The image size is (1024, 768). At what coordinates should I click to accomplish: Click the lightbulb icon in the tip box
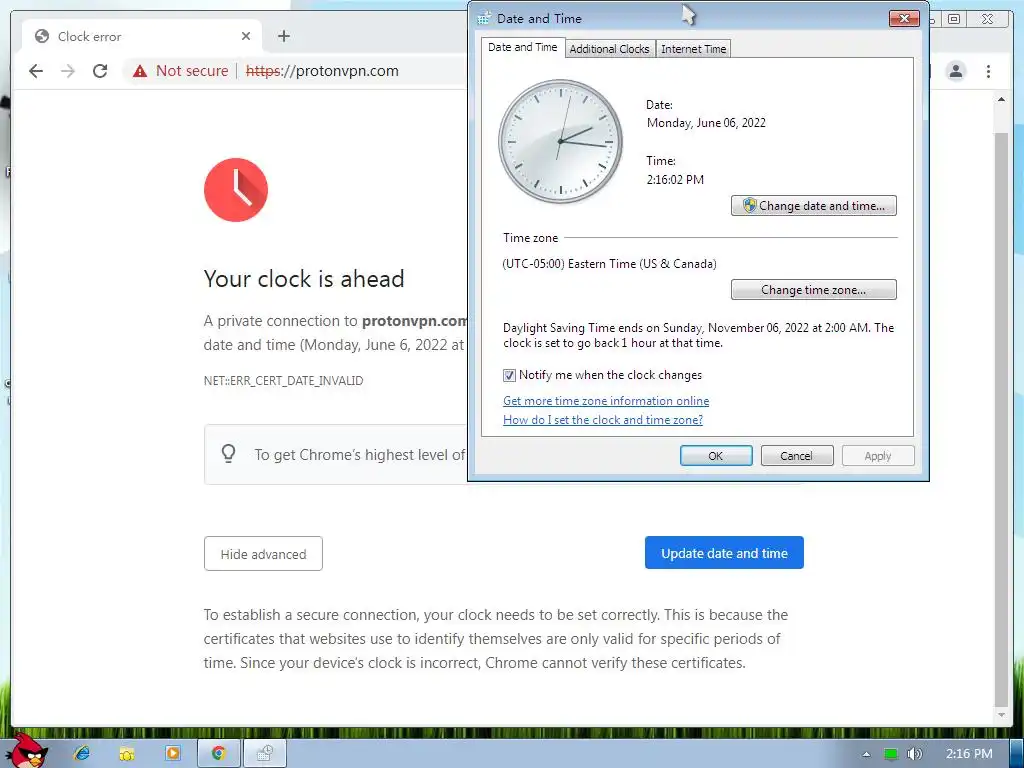tap(228, 453)
